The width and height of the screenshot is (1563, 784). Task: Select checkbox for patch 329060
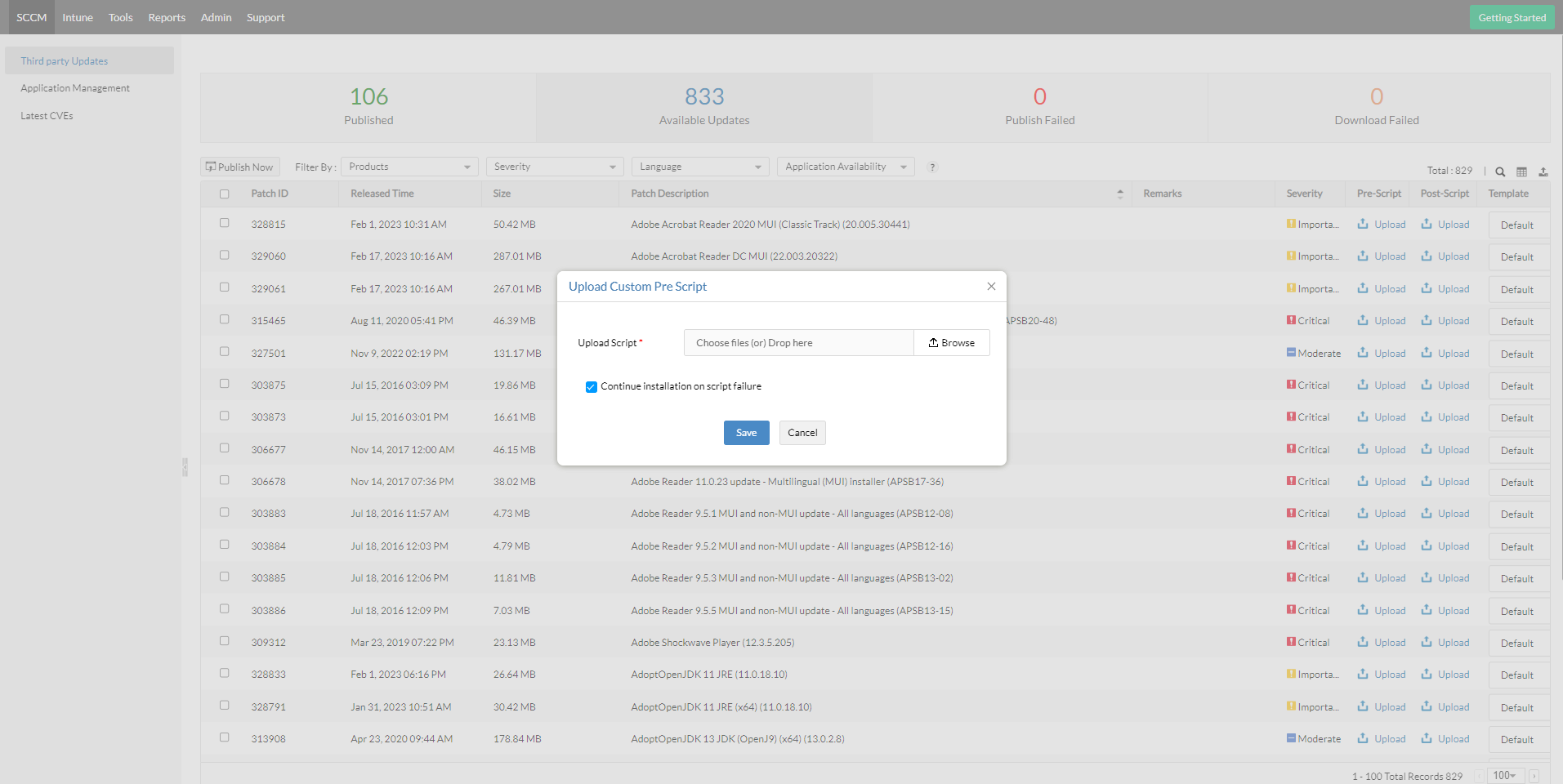click(224, 255)
